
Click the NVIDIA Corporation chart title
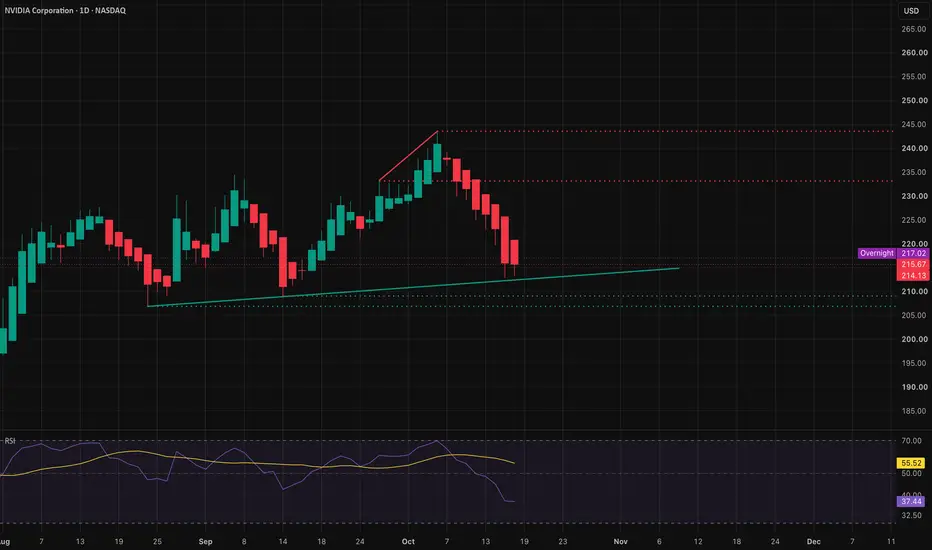(65, 10)
